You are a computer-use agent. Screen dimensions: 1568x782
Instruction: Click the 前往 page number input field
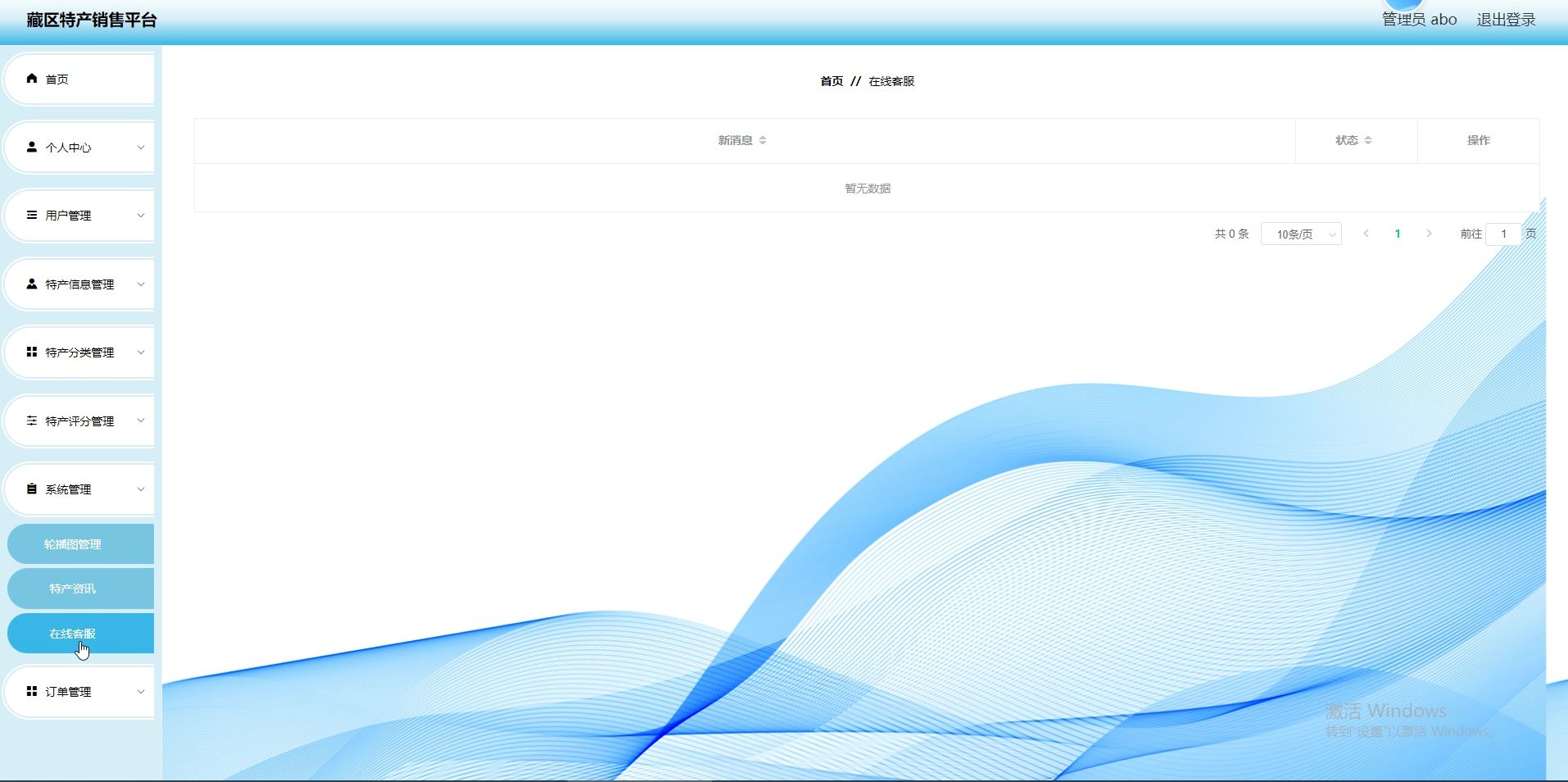click(1503, 234)
